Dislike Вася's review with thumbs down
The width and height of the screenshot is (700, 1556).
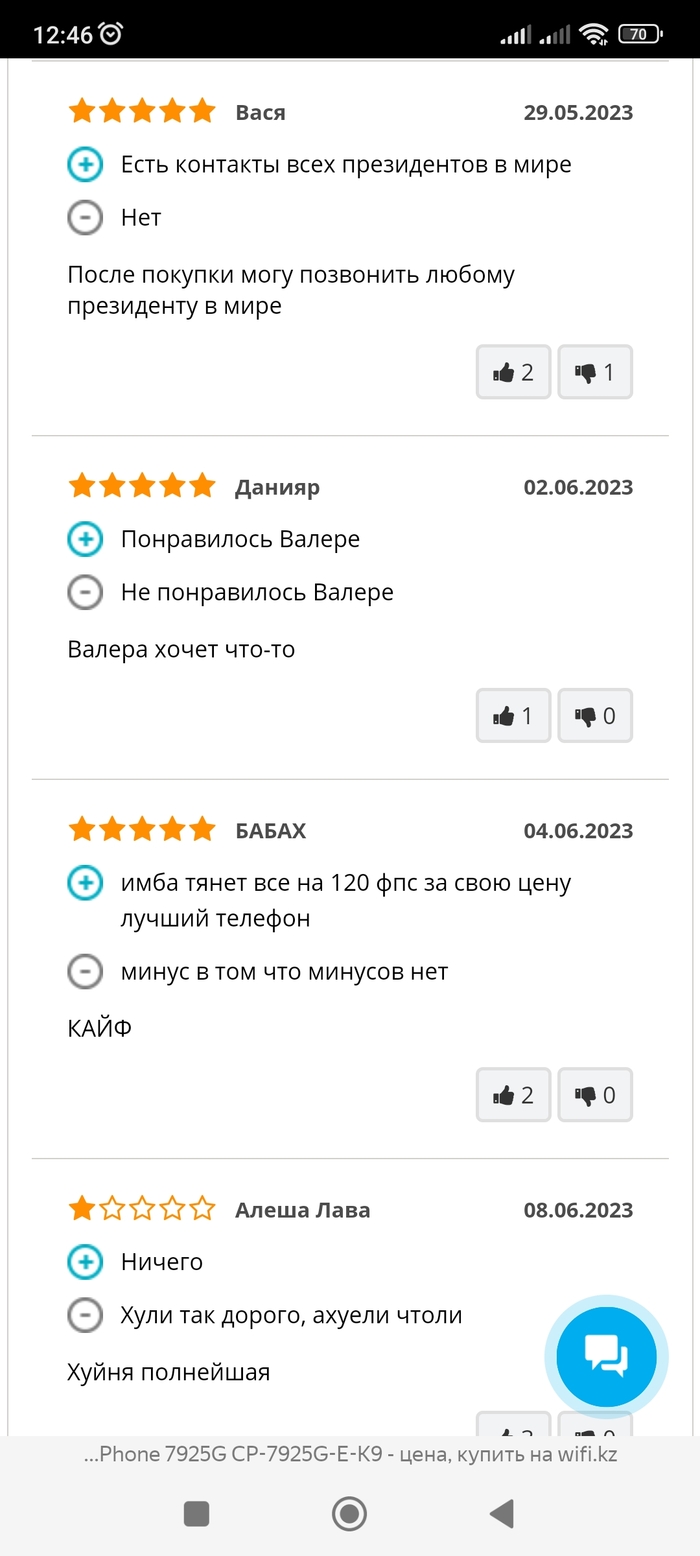595,372
